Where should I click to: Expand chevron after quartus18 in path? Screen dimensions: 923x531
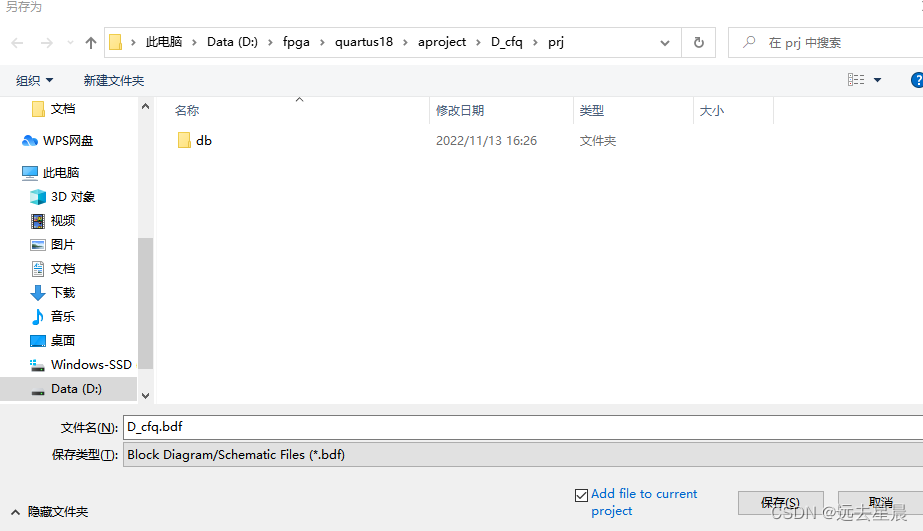tap(405, 42)
